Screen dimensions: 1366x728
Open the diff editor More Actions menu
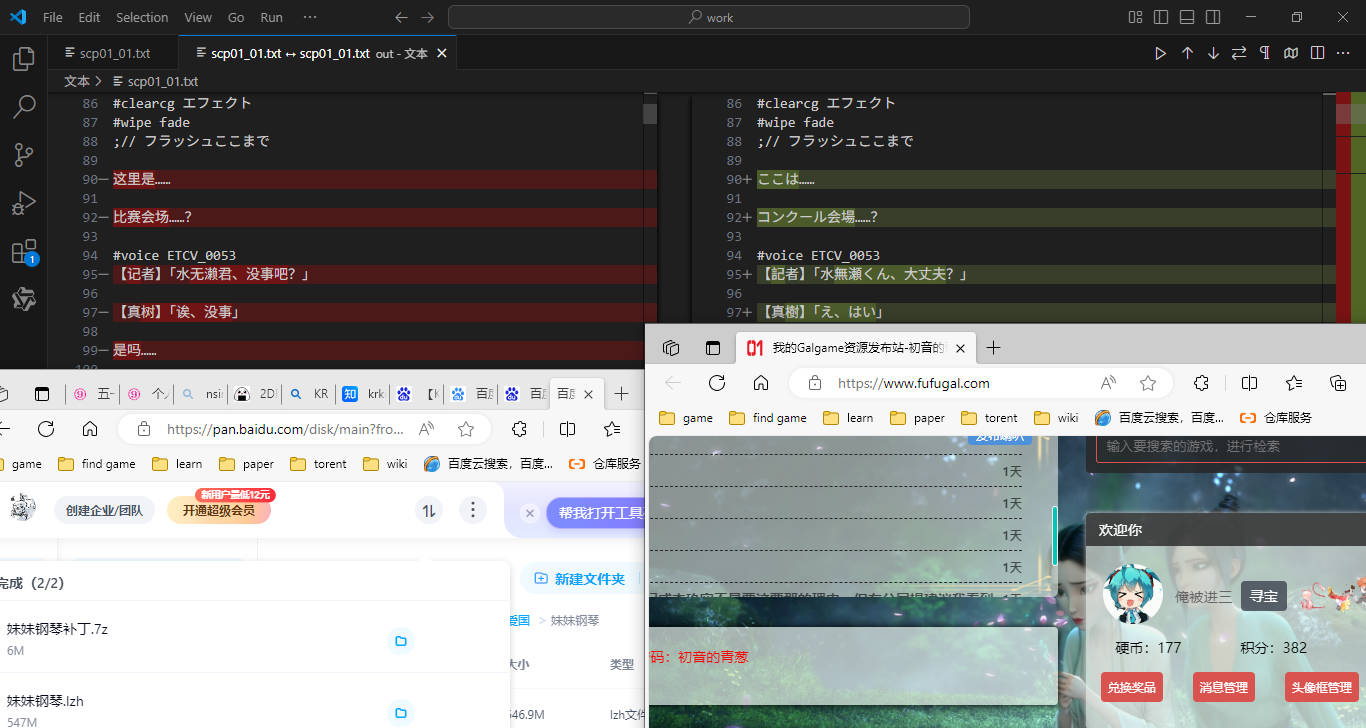pos(1343,53)
